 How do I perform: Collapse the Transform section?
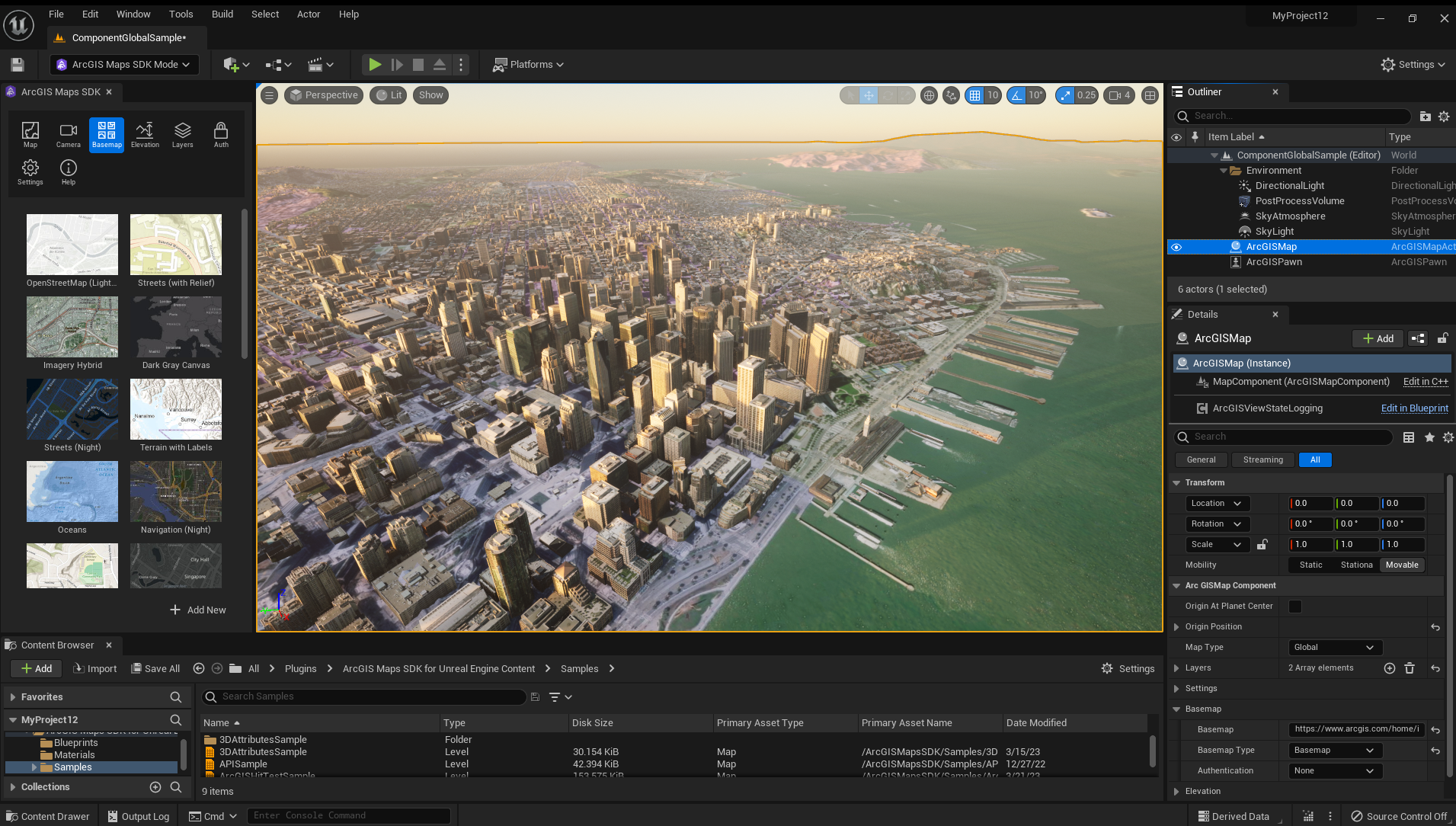click(1177, 483)
